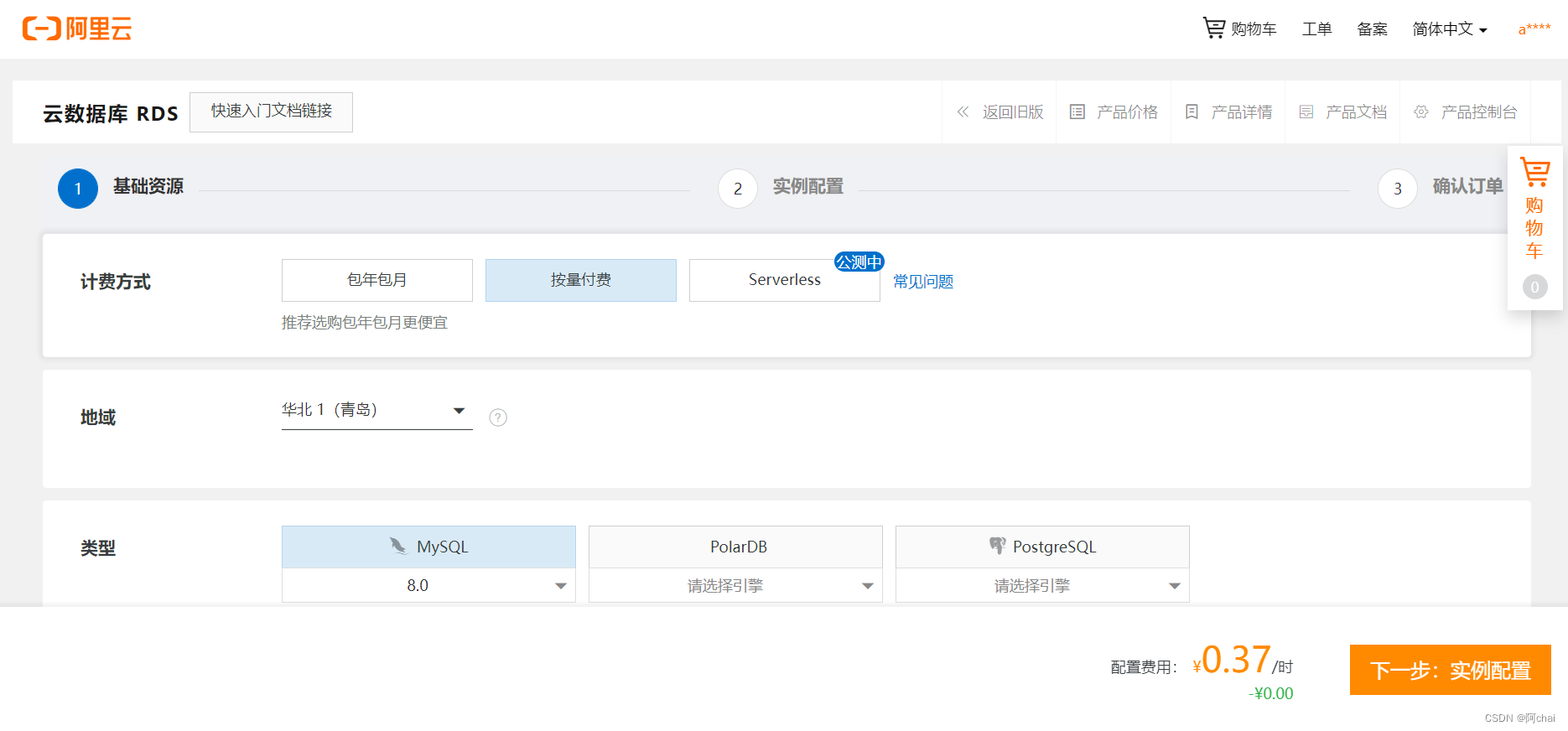Open the a**** account menu
Image resolution: width=1568 pixels, height=731 pixels.
[x=1534, y=29]
